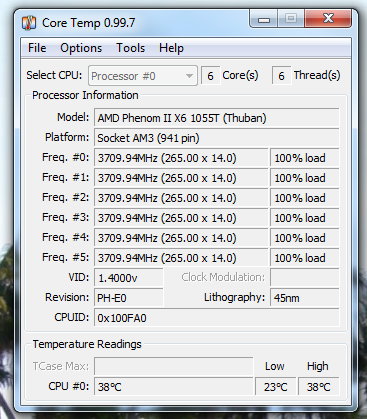
Task: Close the Core Temp window
Action: (x=328, y=18)
